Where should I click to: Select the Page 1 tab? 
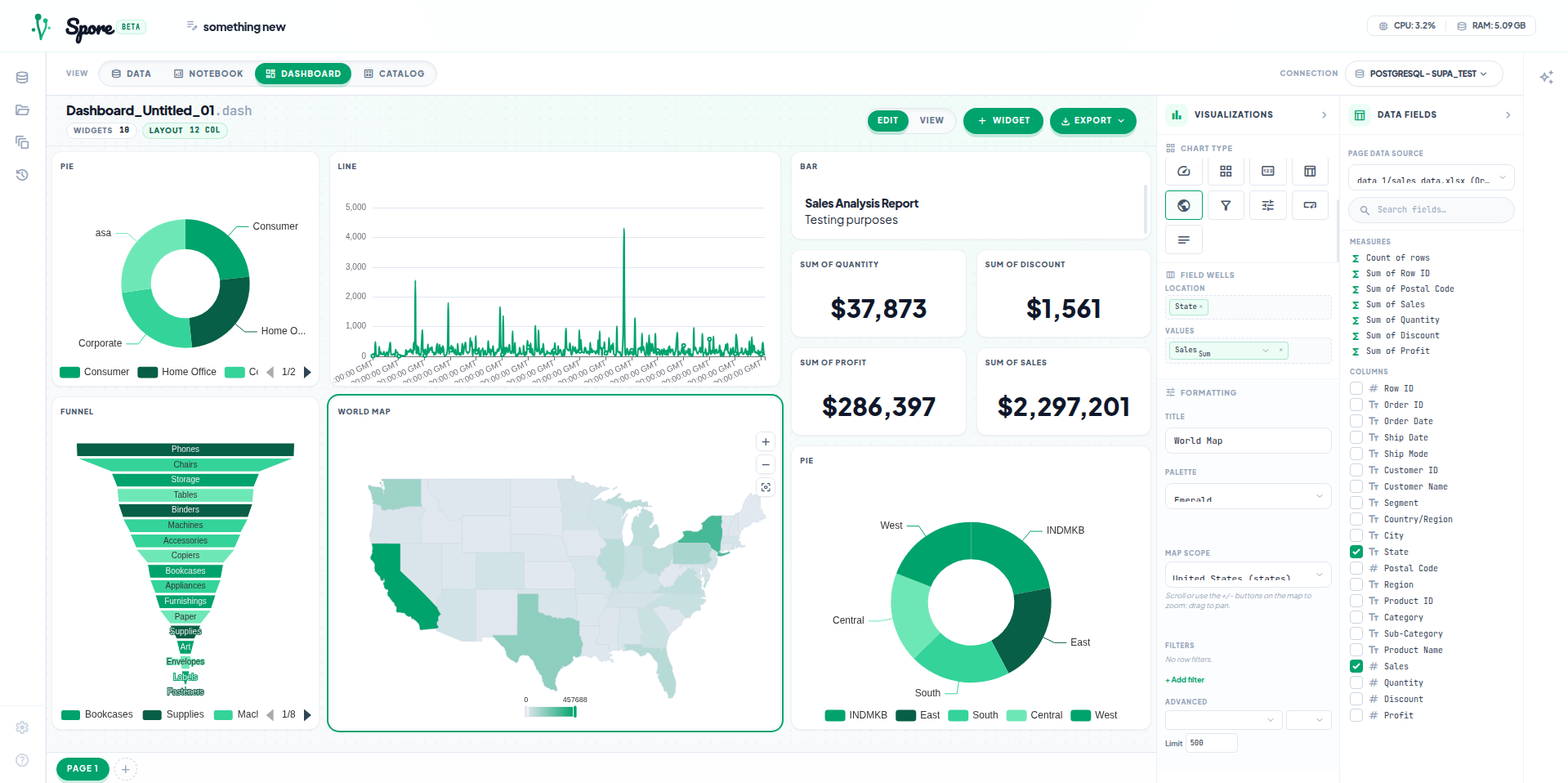click(83, 768)
